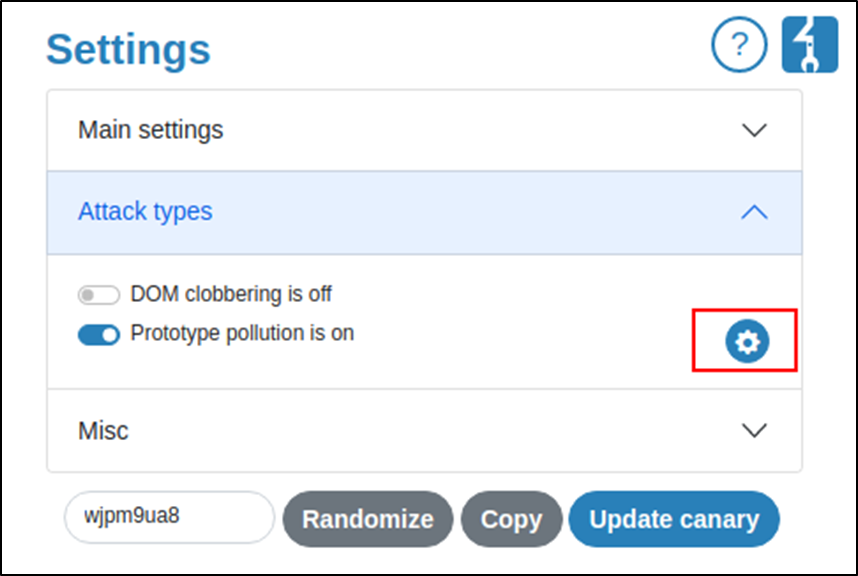Click the 'DOM clobbering is off' label
Viewport: 858px width, 576px height.
tap(231, 295)
